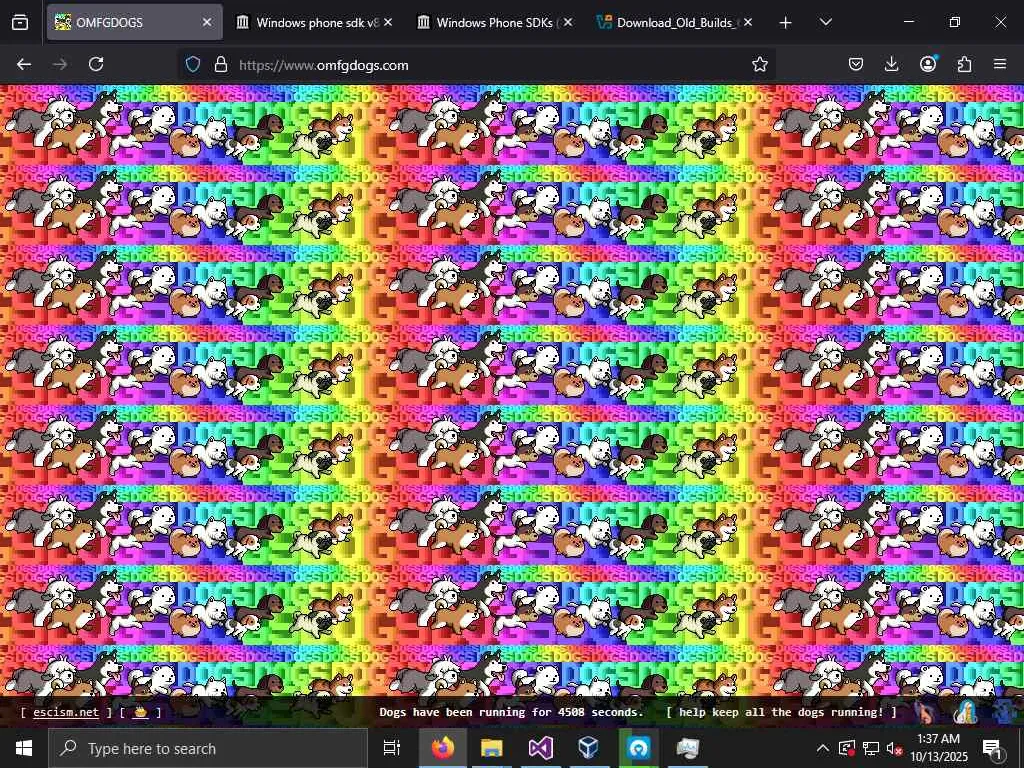
Task: Select the 'Dogs have been running for 4508 seconds.' text
Action: coord(511,712)
